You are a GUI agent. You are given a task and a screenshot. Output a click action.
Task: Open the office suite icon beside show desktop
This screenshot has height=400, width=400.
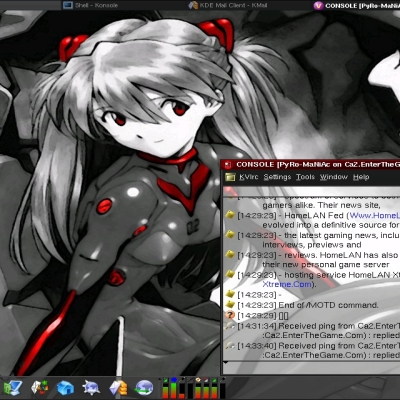[x=39, y=388]
